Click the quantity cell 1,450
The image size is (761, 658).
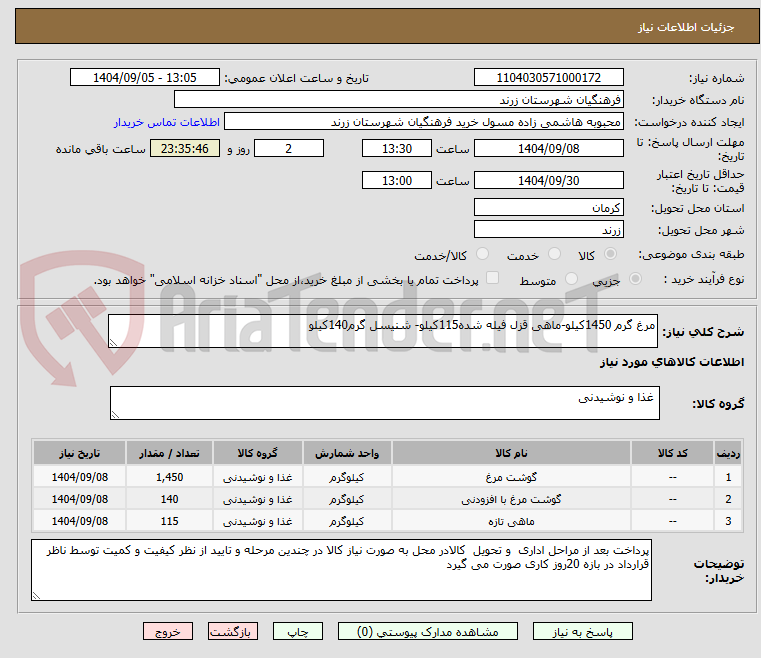(x=169, y=477)
